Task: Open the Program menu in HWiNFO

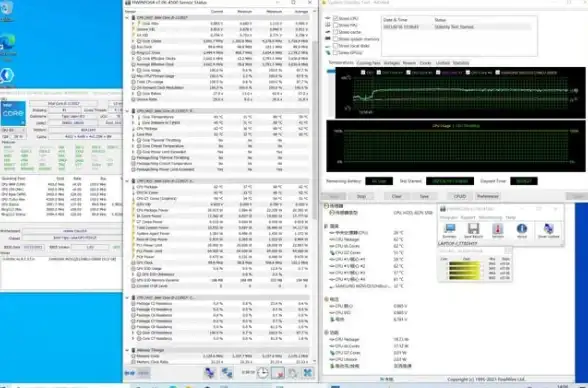Action: 449,217
